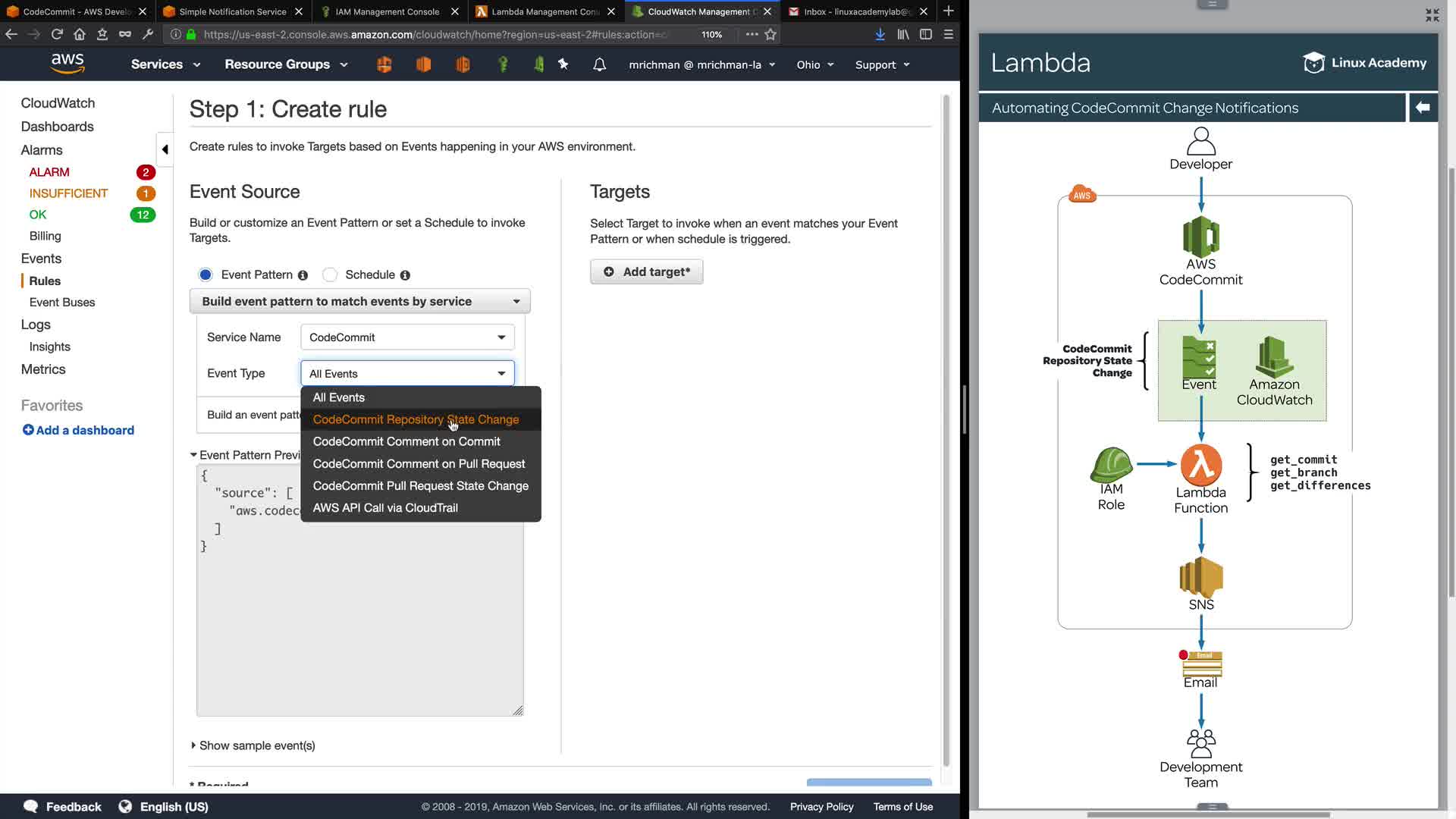Click the AWS logo home icon
The image size is (1456, 819).
coord(67,64)
